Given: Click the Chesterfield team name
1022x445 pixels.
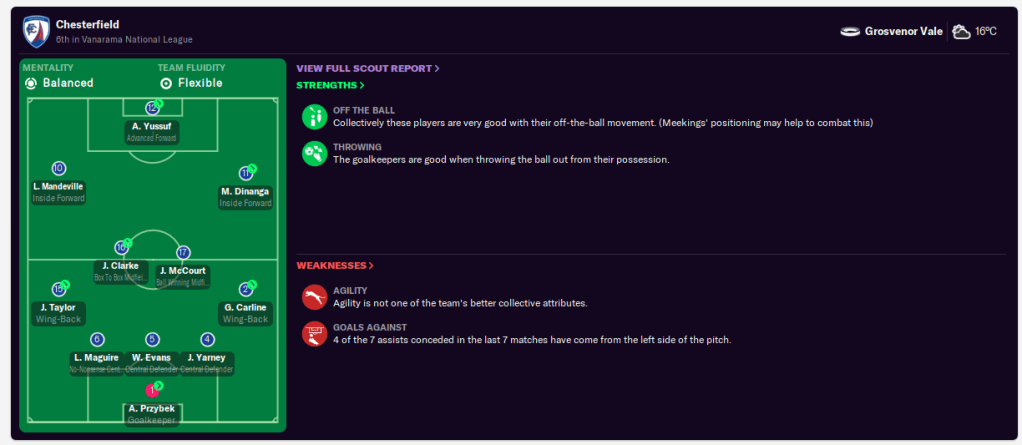Looking at the screenshot, I should [x=87, y=24].
